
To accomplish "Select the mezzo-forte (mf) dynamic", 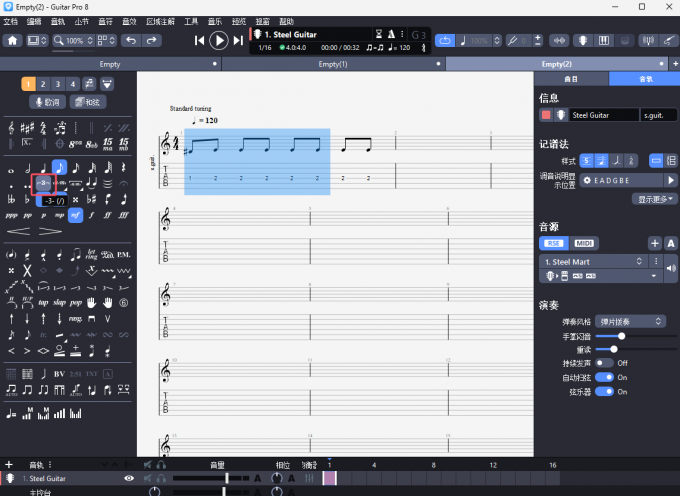I will 76,215.
